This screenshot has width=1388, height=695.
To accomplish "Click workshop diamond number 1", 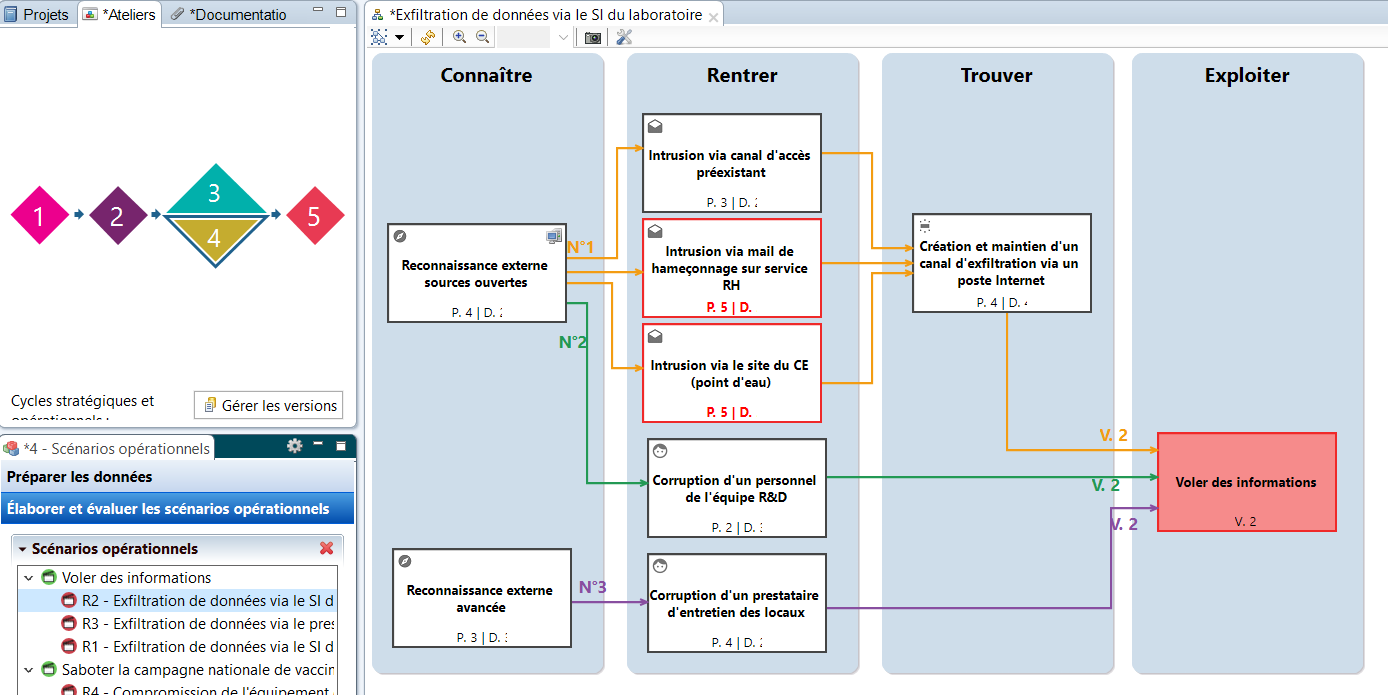I will coord(39,215).
